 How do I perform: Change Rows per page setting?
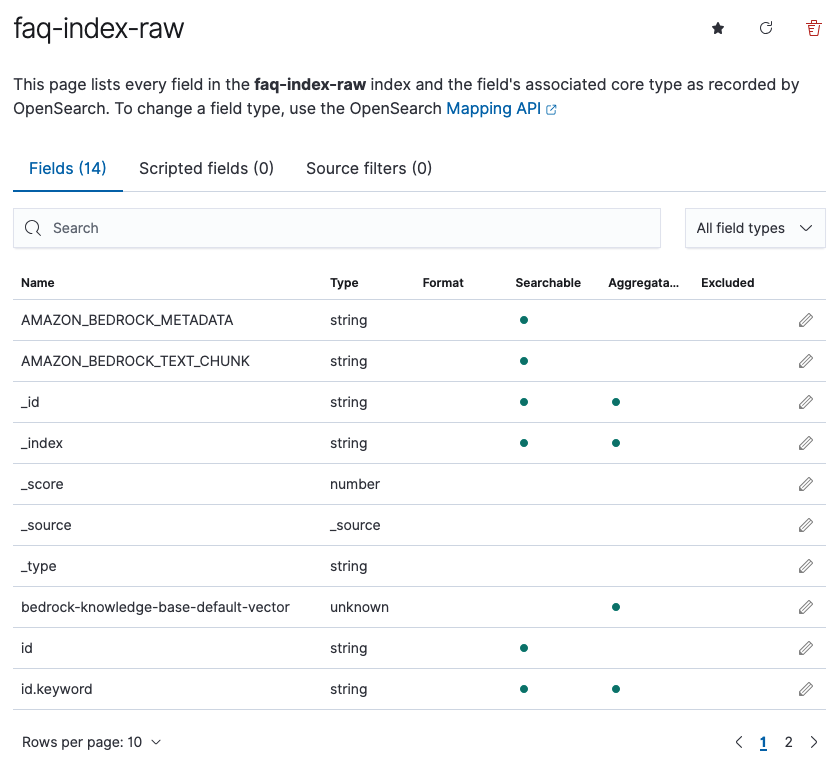pos(91,742)
